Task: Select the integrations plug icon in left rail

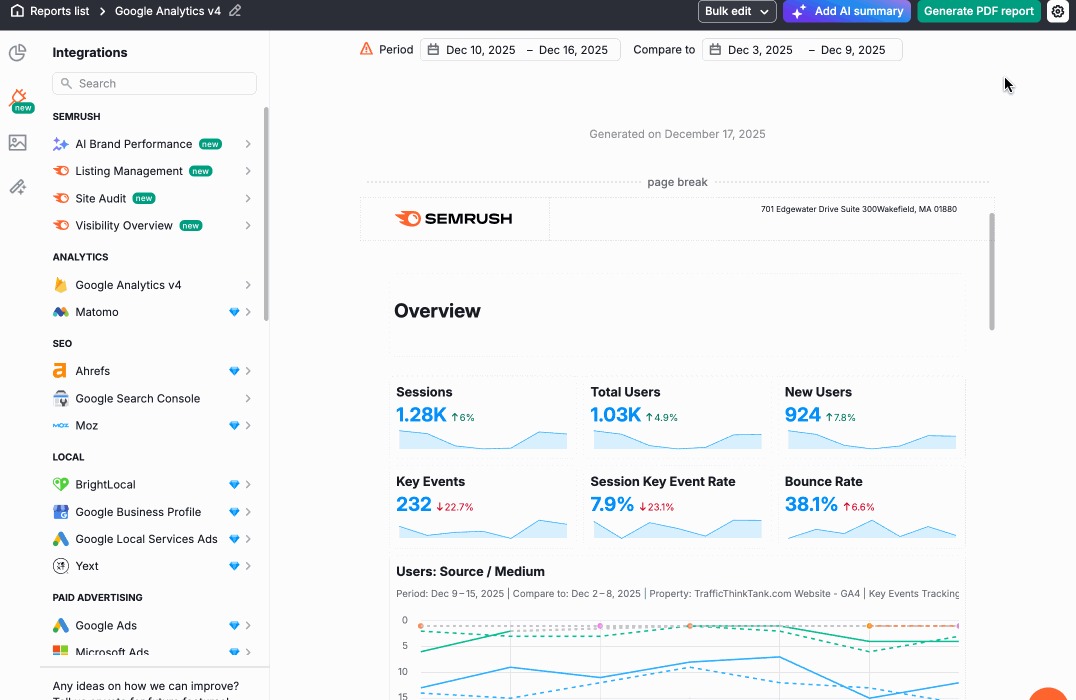Action: (18, 98)
